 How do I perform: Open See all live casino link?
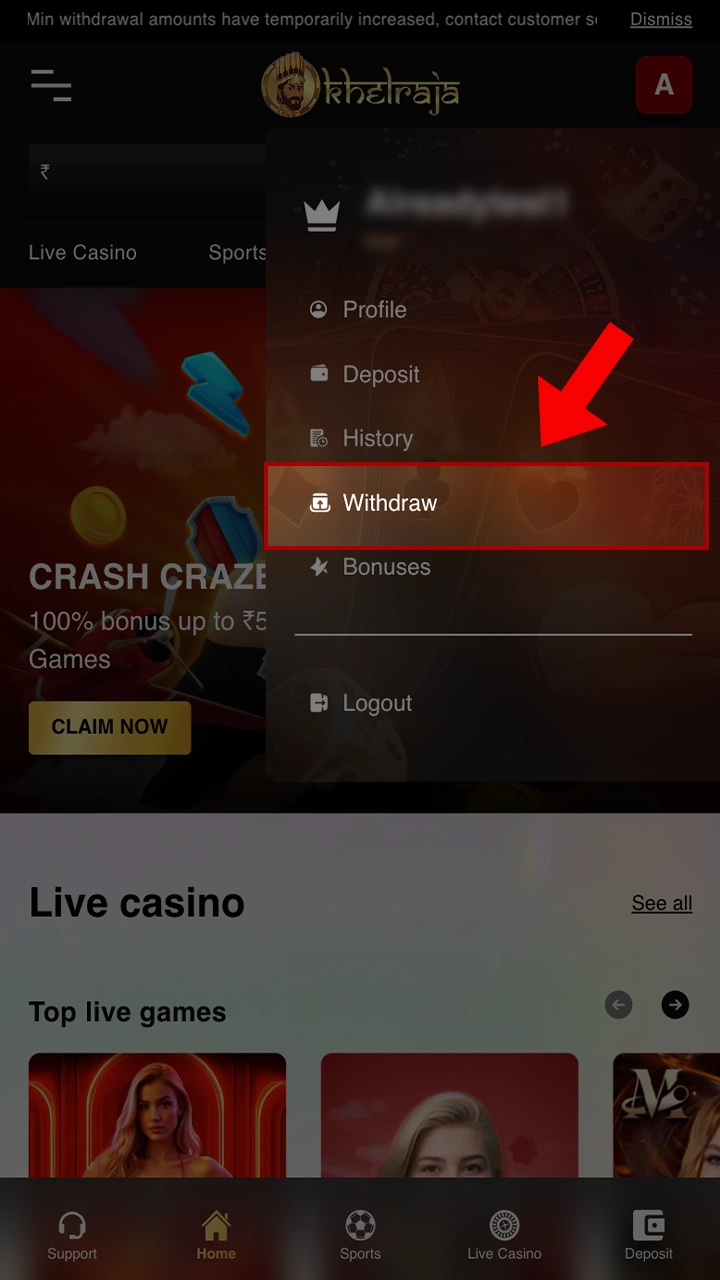click(662, 903)
